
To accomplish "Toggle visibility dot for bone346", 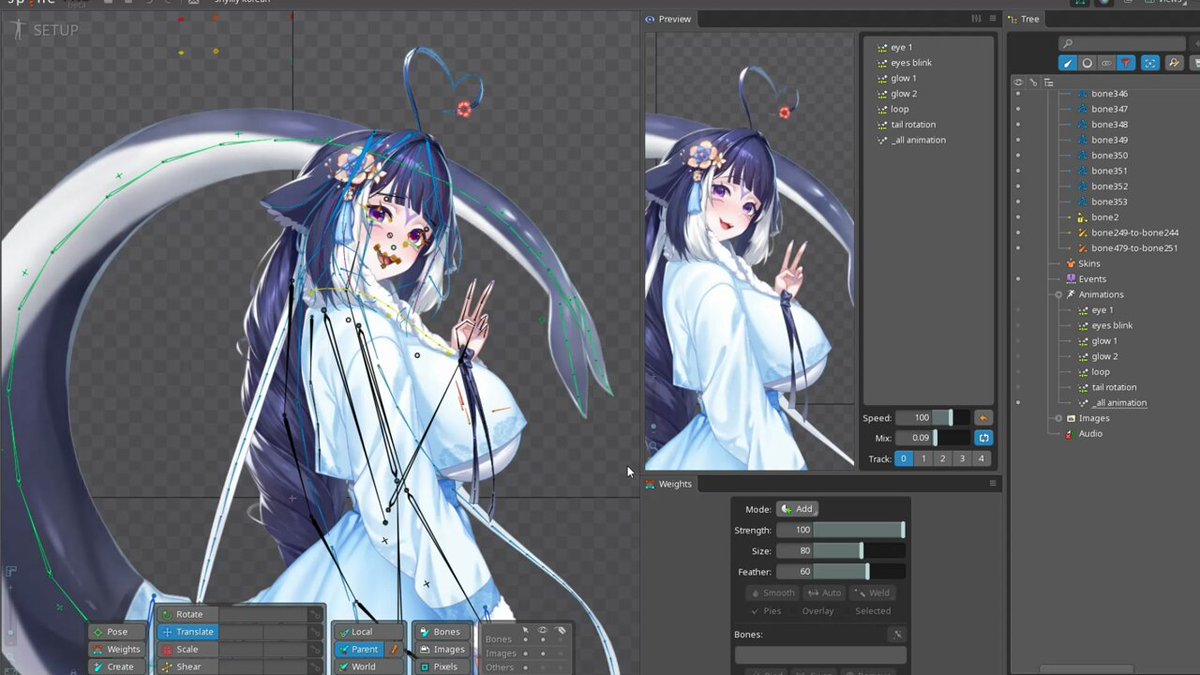I will (1018, 94).
